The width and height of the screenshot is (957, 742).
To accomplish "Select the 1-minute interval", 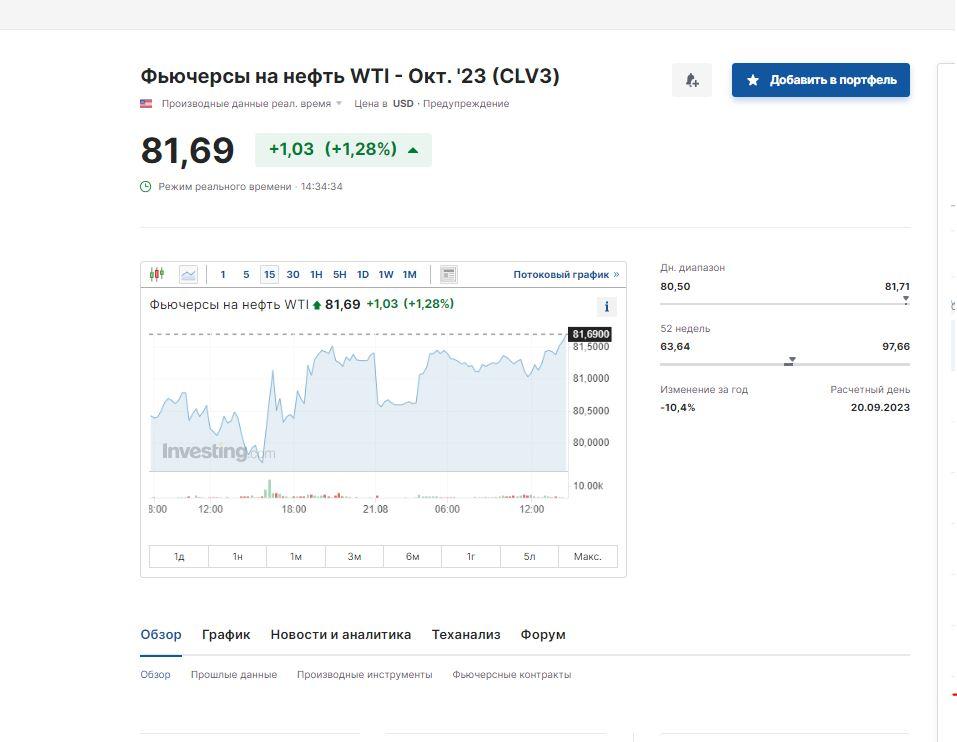I will [223, 275].
